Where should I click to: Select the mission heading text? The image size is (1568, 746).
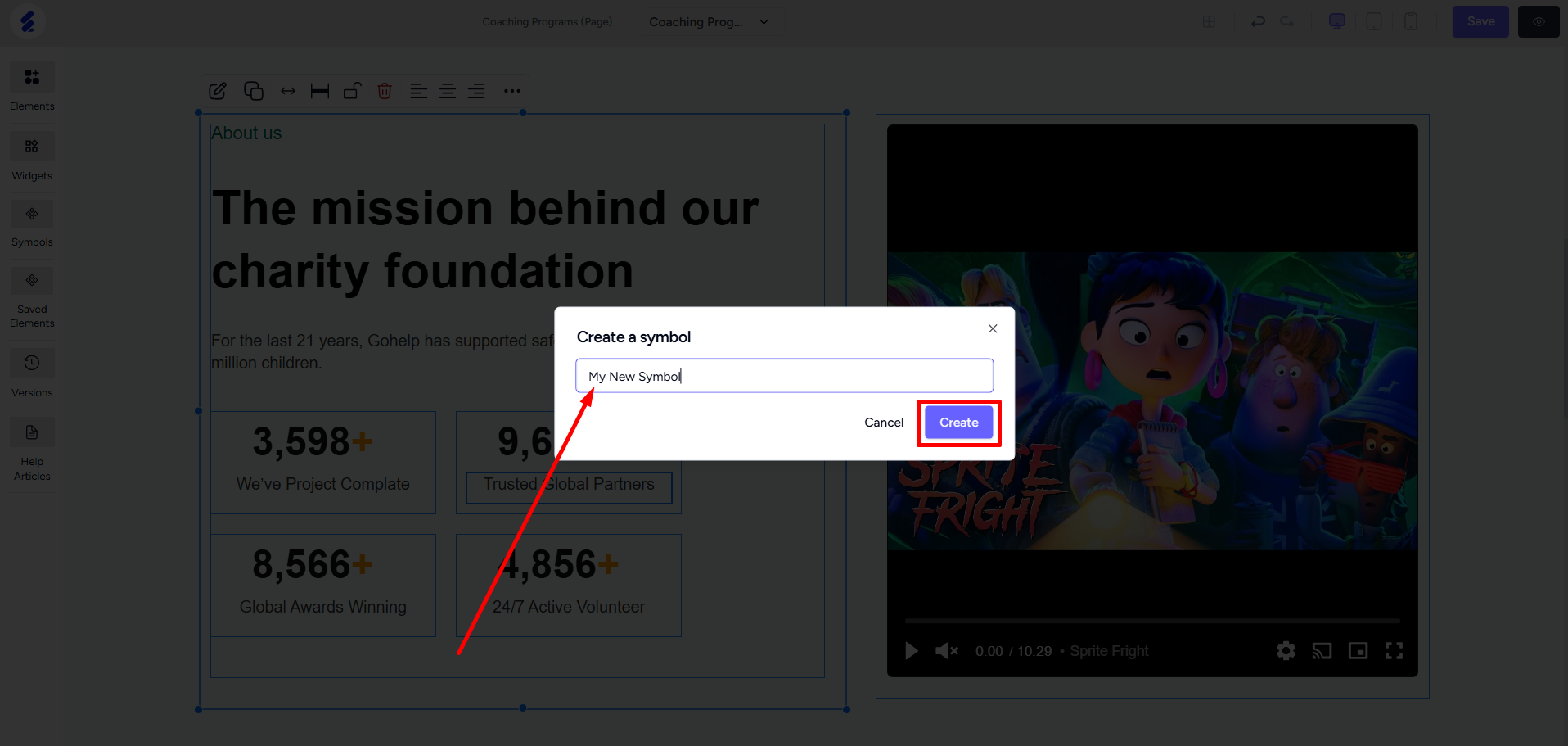point(486,239)
